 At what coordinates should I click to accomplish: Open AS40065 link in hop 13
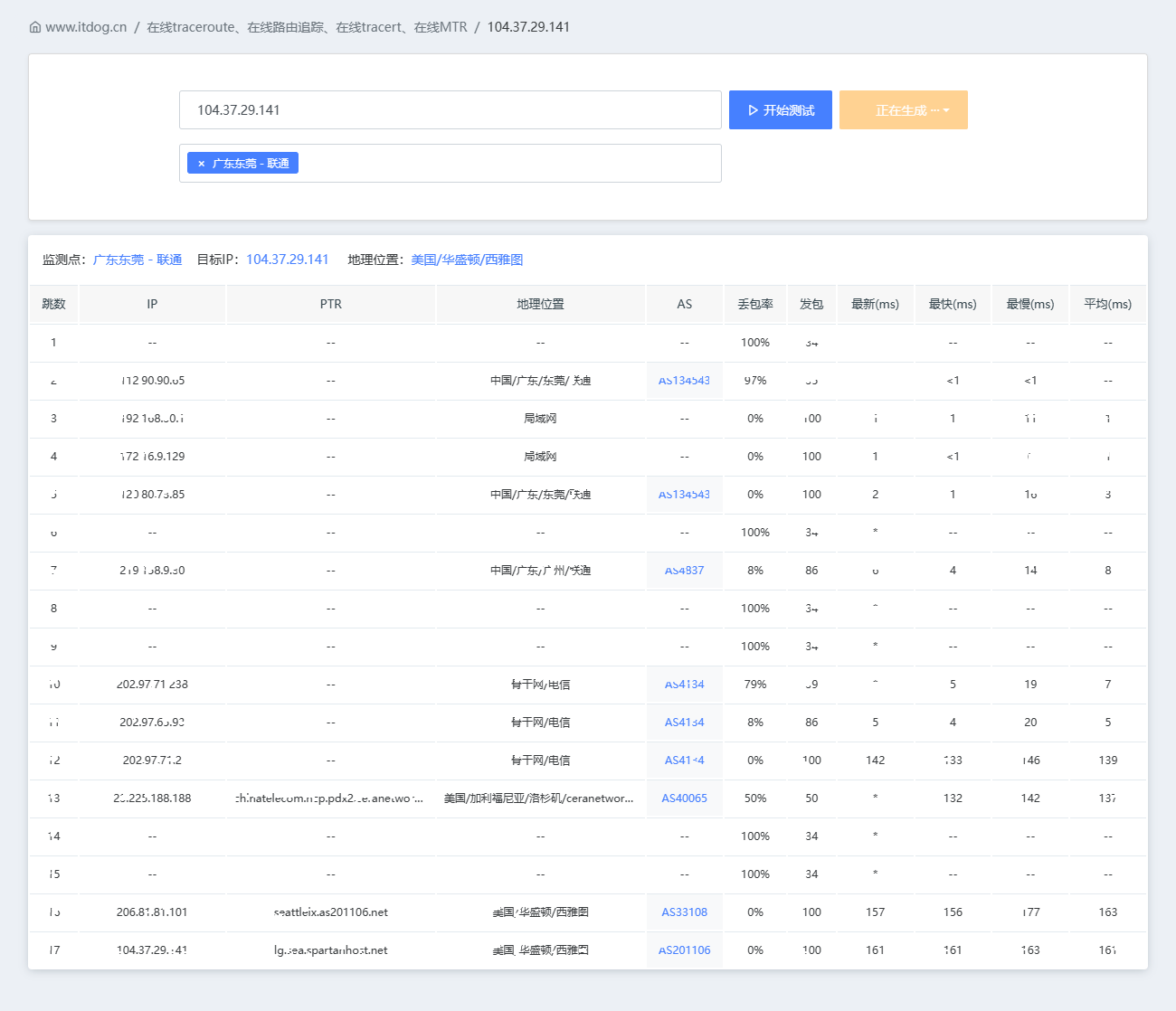[x=685, y=798]
